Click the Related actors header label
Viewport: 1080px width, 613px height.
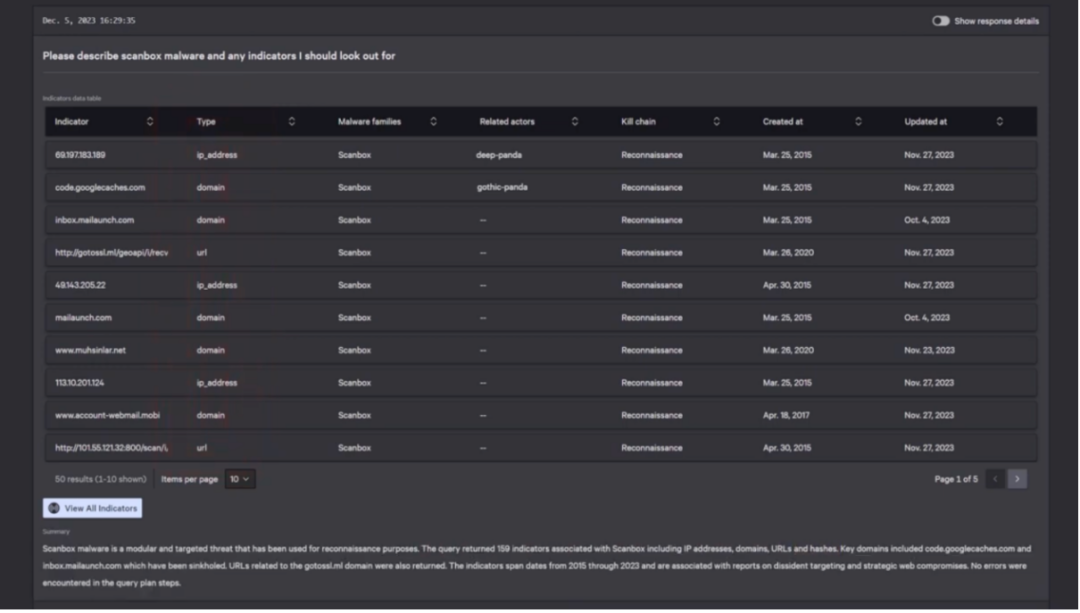[x=507, y=122]
